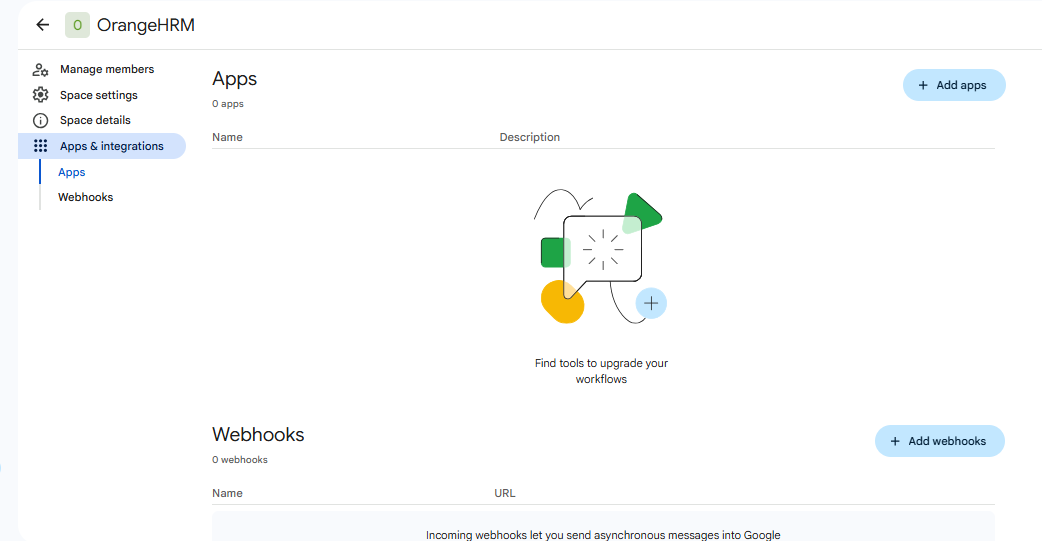Select Apps & integrations in sidebar
1042x541 pixels.
pos(102,146)
